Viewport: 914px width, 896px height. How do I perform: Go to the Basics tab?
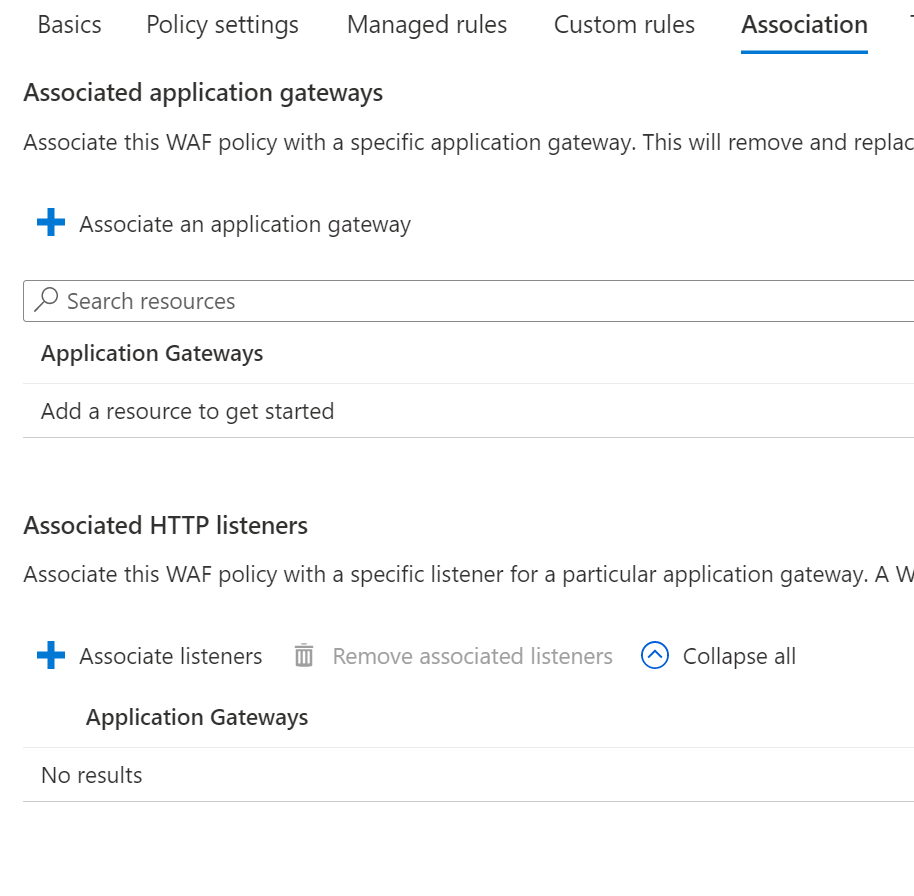tap(68, 25)
